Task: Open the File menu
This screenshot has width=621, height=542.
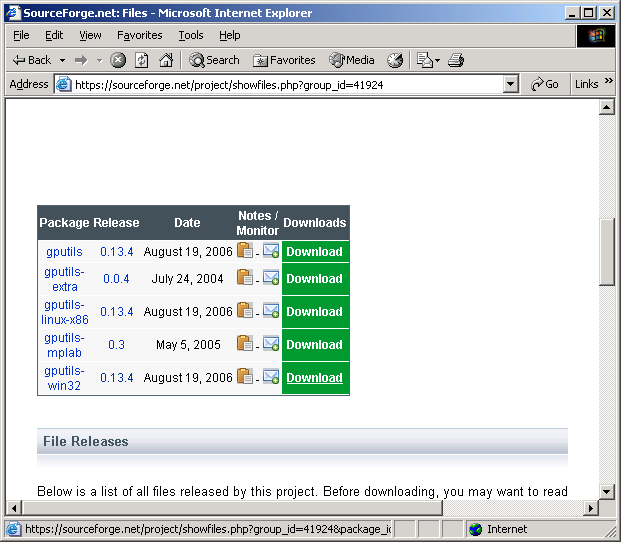Action: tap(21, 36)
